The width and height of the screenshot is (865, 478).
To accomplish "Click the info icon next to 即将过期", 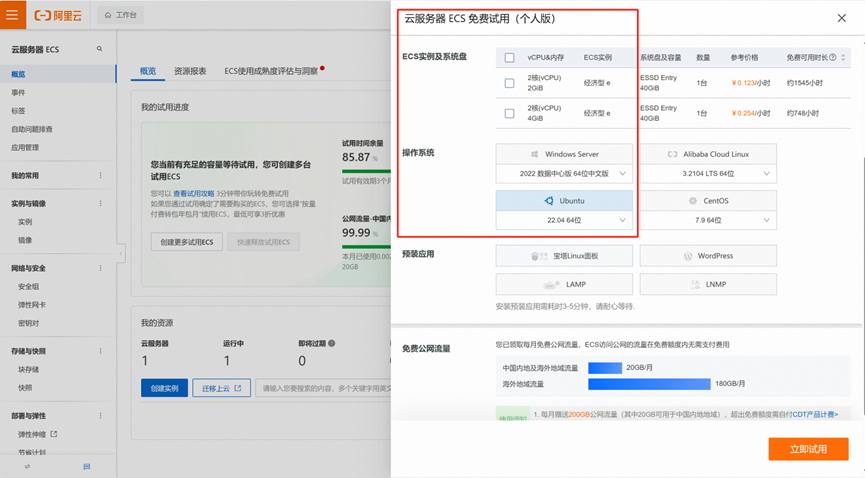I will click(332, 343).
